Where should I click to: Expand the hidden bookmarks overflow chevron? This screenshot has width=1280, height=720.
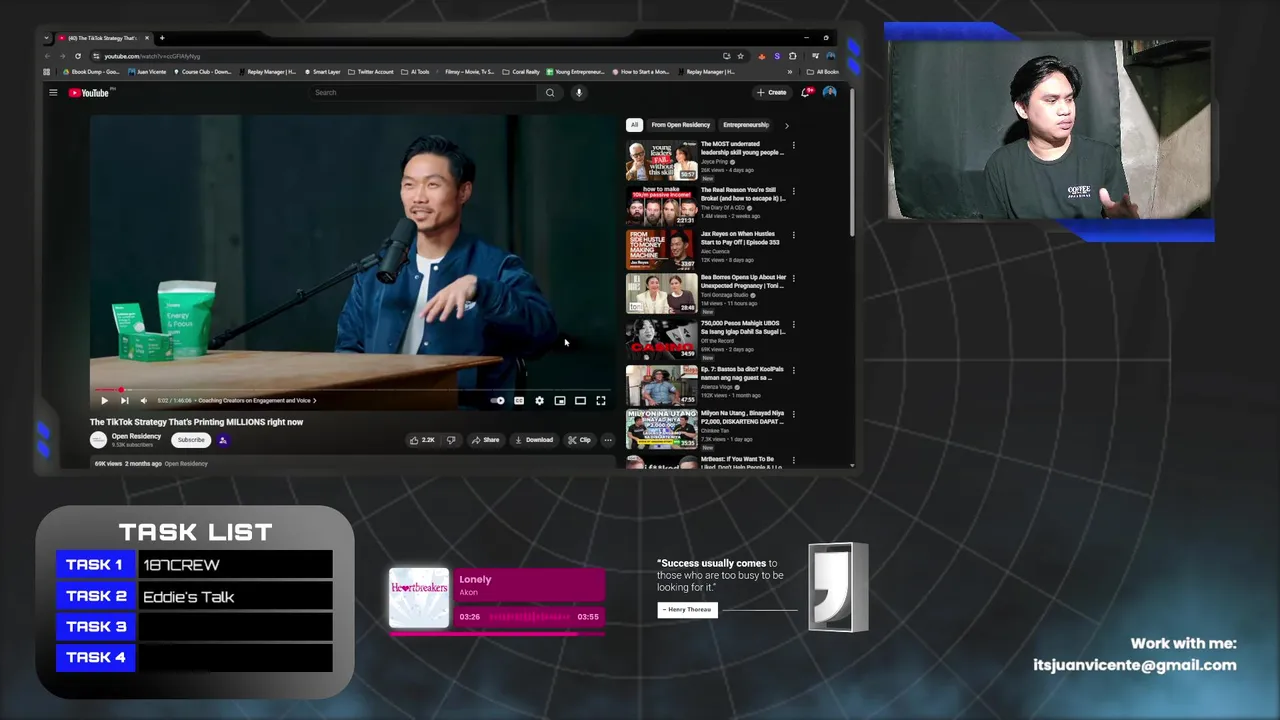coord(790,72)
